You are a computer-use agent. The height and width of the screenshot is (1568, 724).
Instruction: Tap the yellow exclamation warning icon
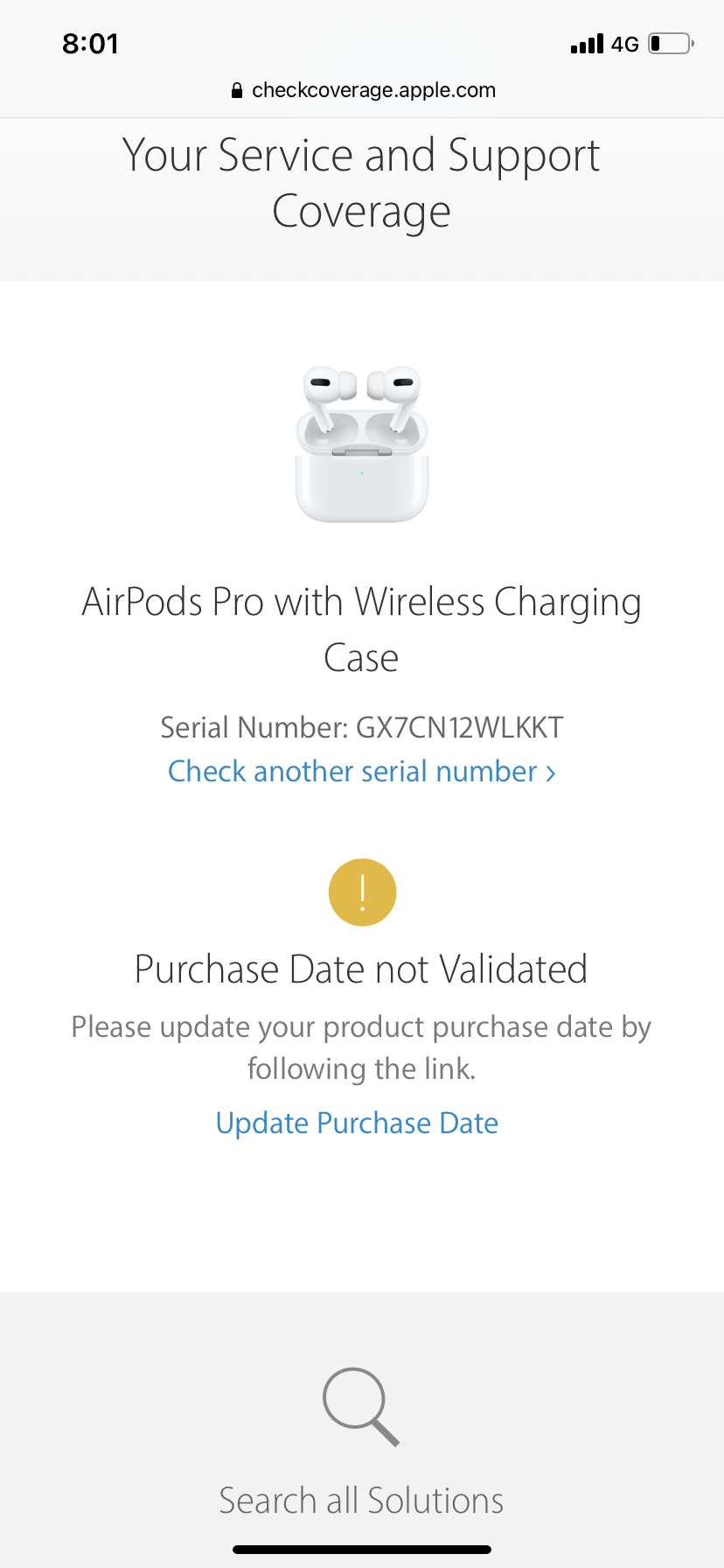362,892
